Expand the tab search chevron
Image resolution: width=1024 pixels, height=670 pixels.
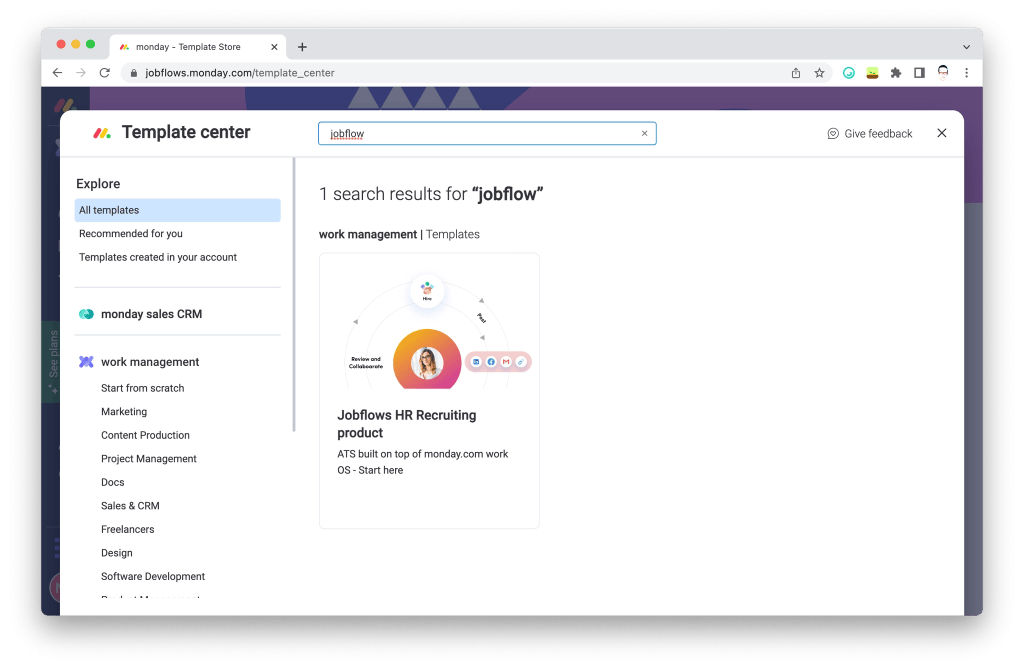967,47
